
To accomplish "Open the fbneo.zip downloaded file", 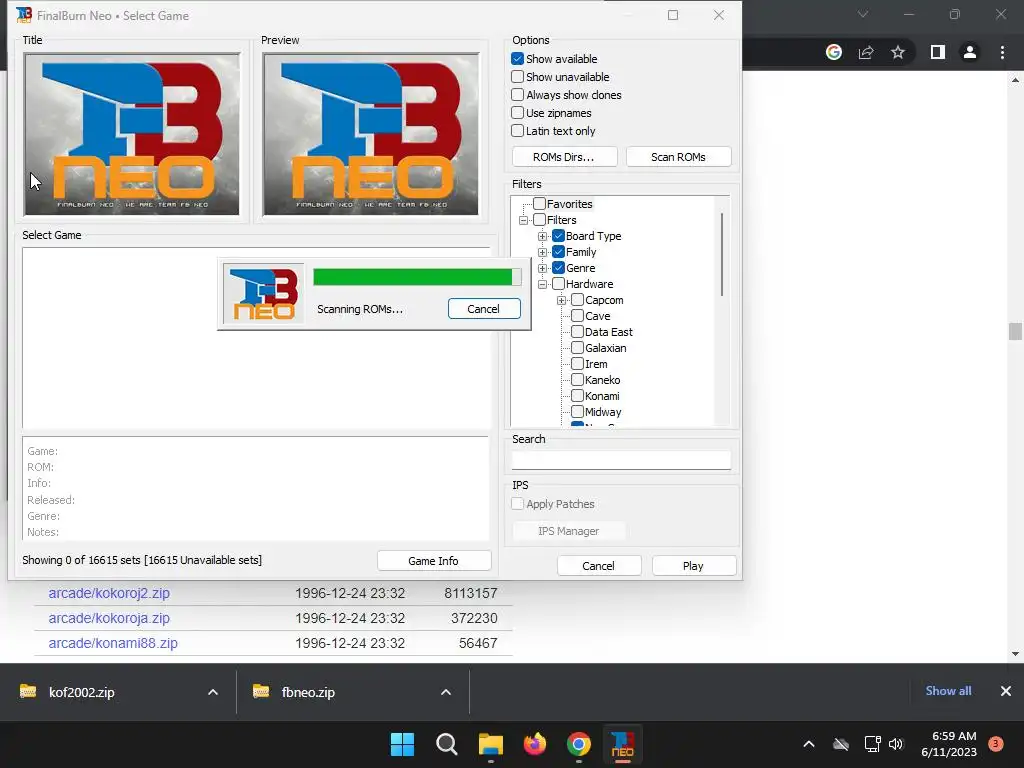I will (x=308, y=692).
